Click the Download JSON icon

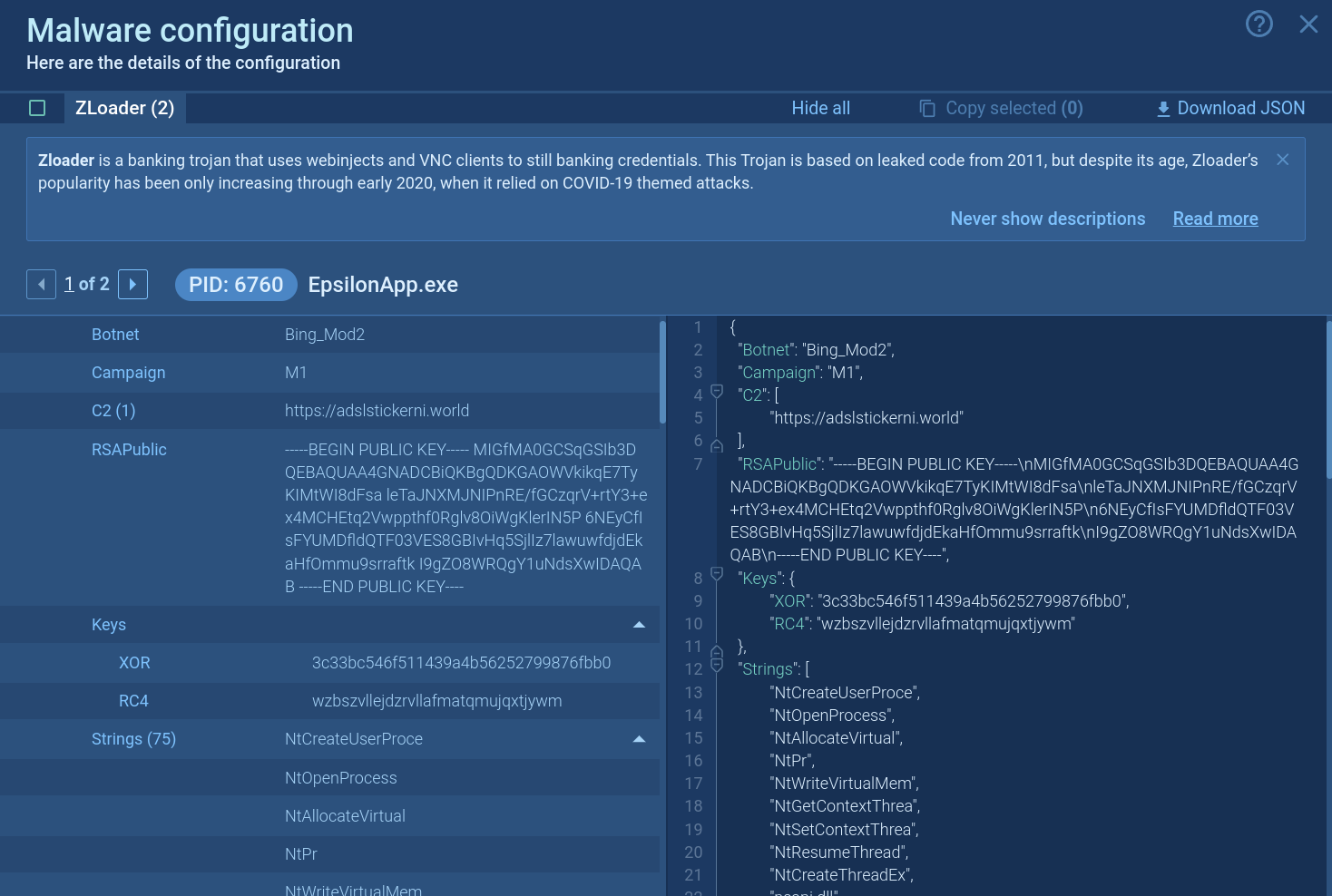1163,109
